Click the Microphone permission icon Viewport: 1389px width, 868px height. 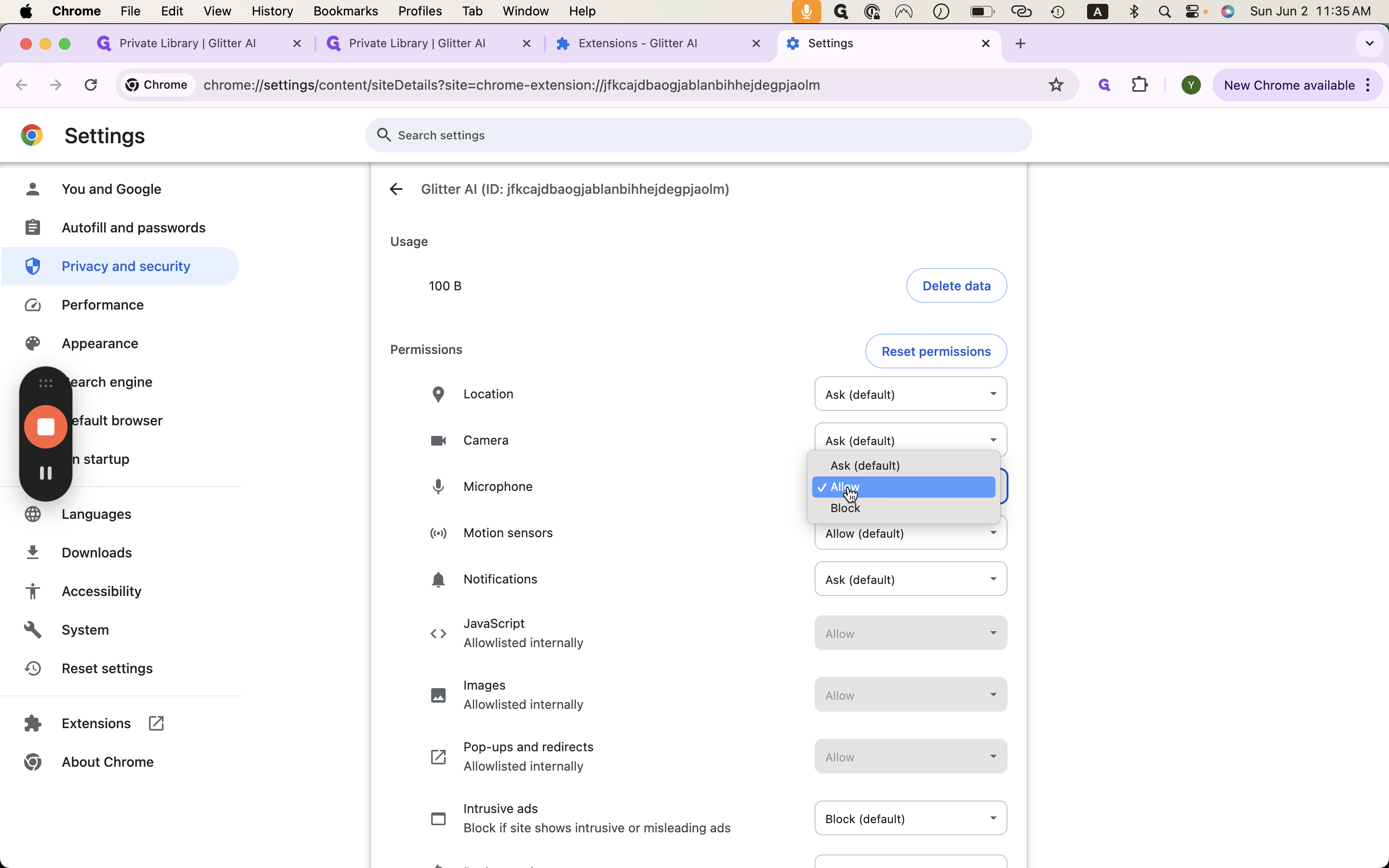click(438, 487)
